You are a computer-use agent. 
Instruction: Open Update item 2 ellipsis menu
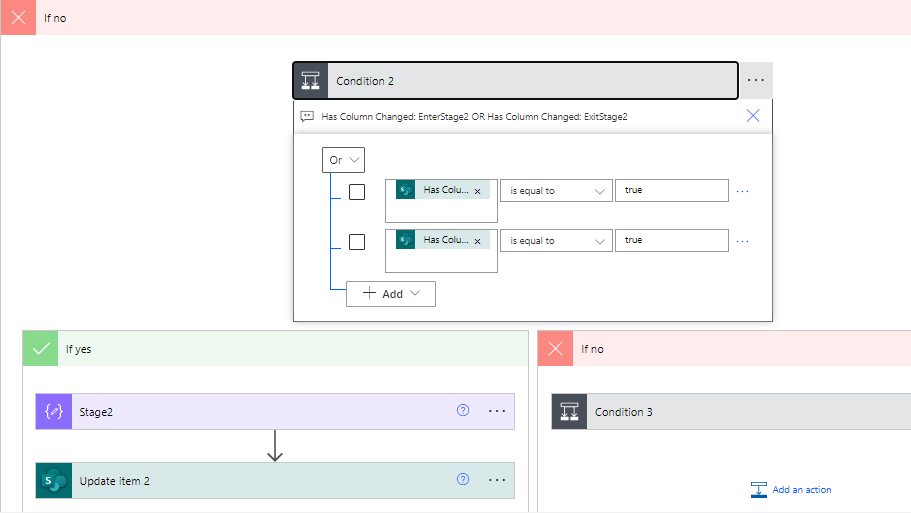tap(497, 480)
